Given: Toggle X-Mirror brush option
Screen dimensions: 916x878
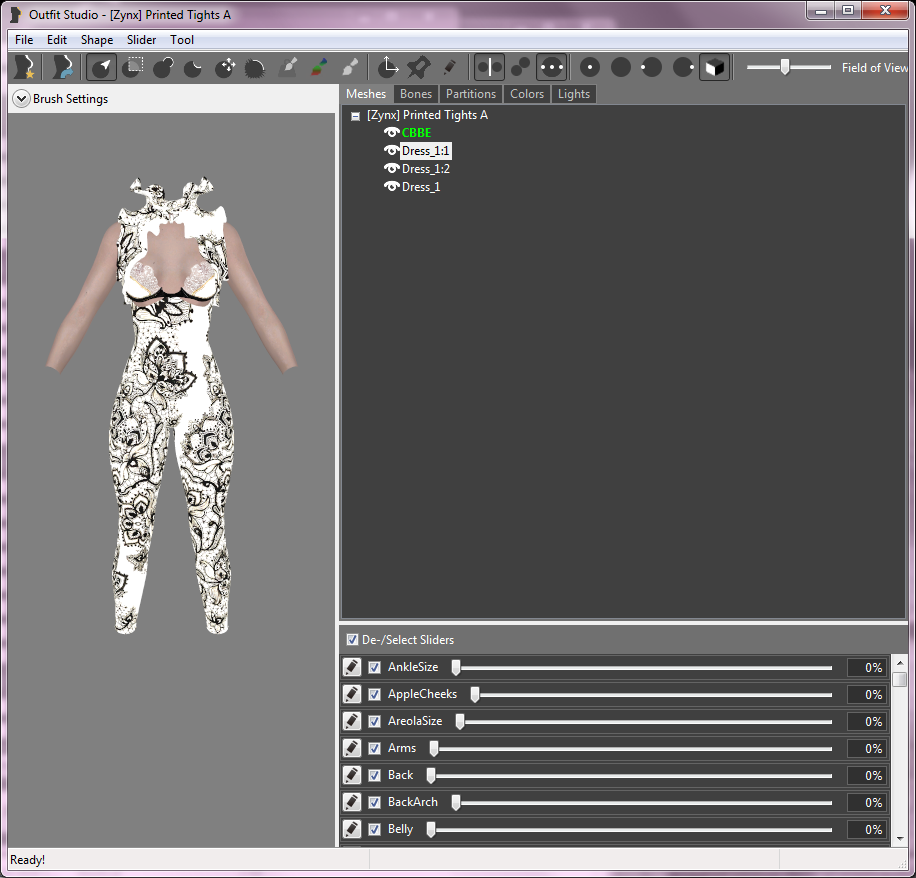Looking at the screenshot, I should 489,67.
